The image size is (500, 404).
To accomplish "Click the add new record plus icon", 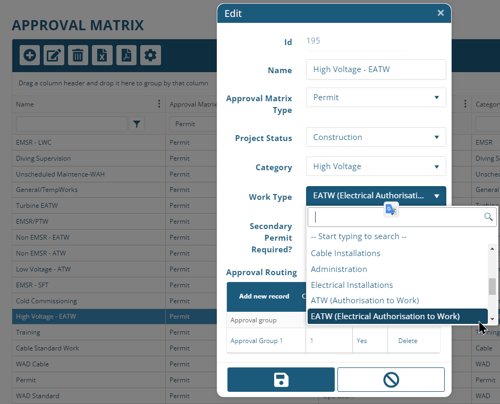I will [x=30, y=55].
